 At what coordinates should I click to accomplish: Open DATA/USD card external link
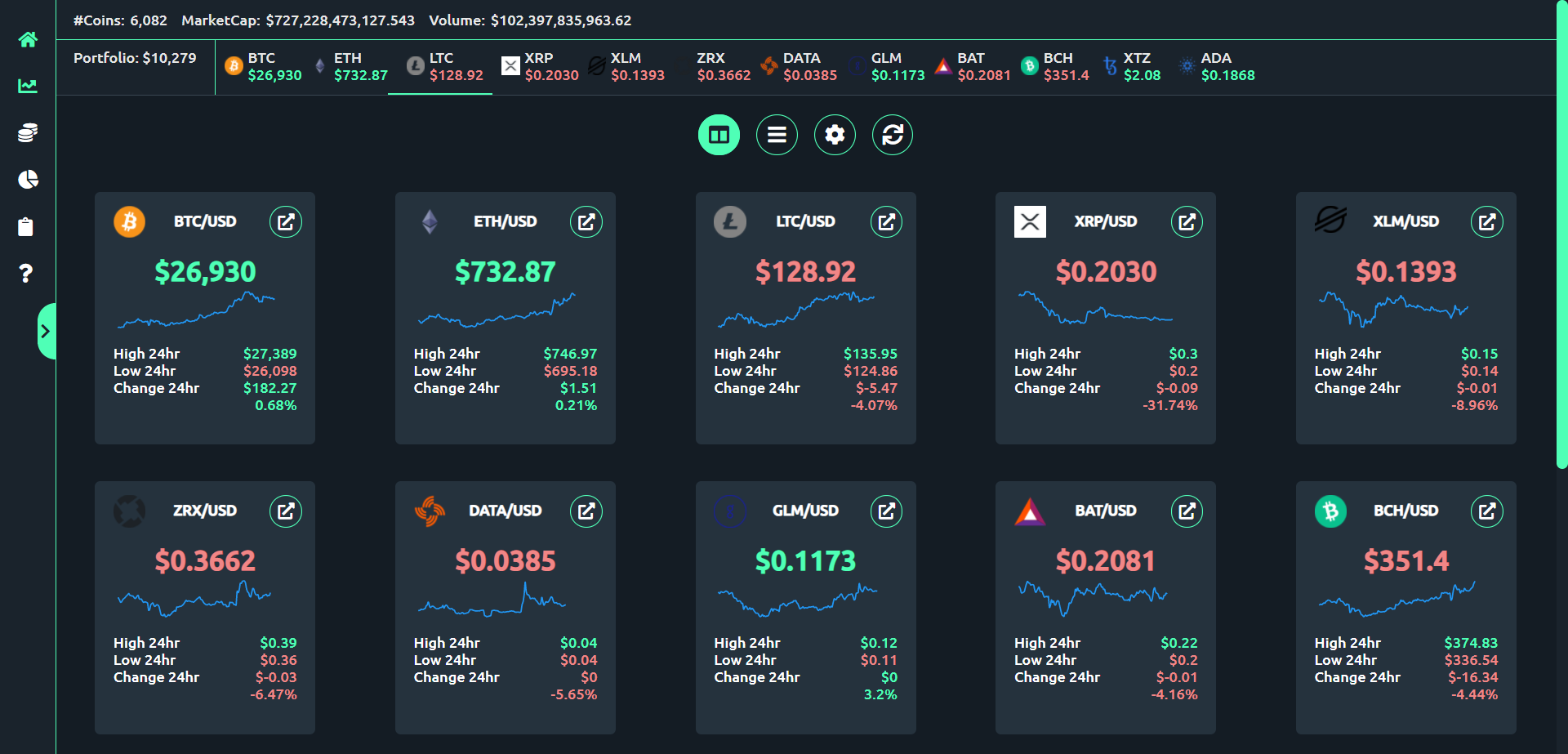click(586, 511)
